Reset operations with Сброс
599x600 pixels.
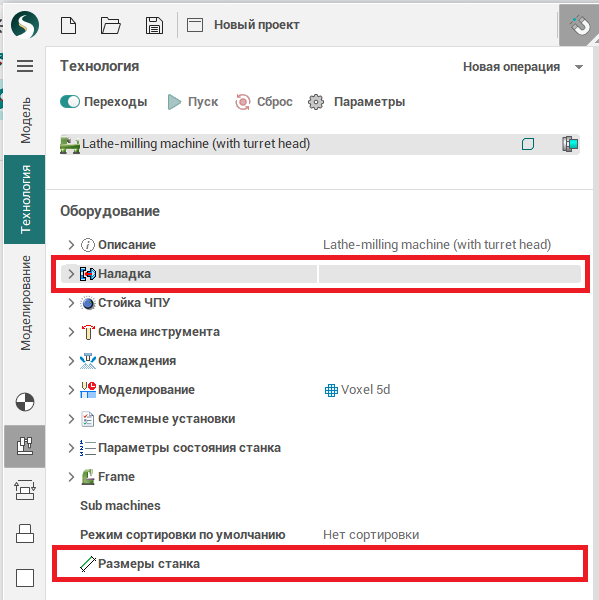point(264,102)
